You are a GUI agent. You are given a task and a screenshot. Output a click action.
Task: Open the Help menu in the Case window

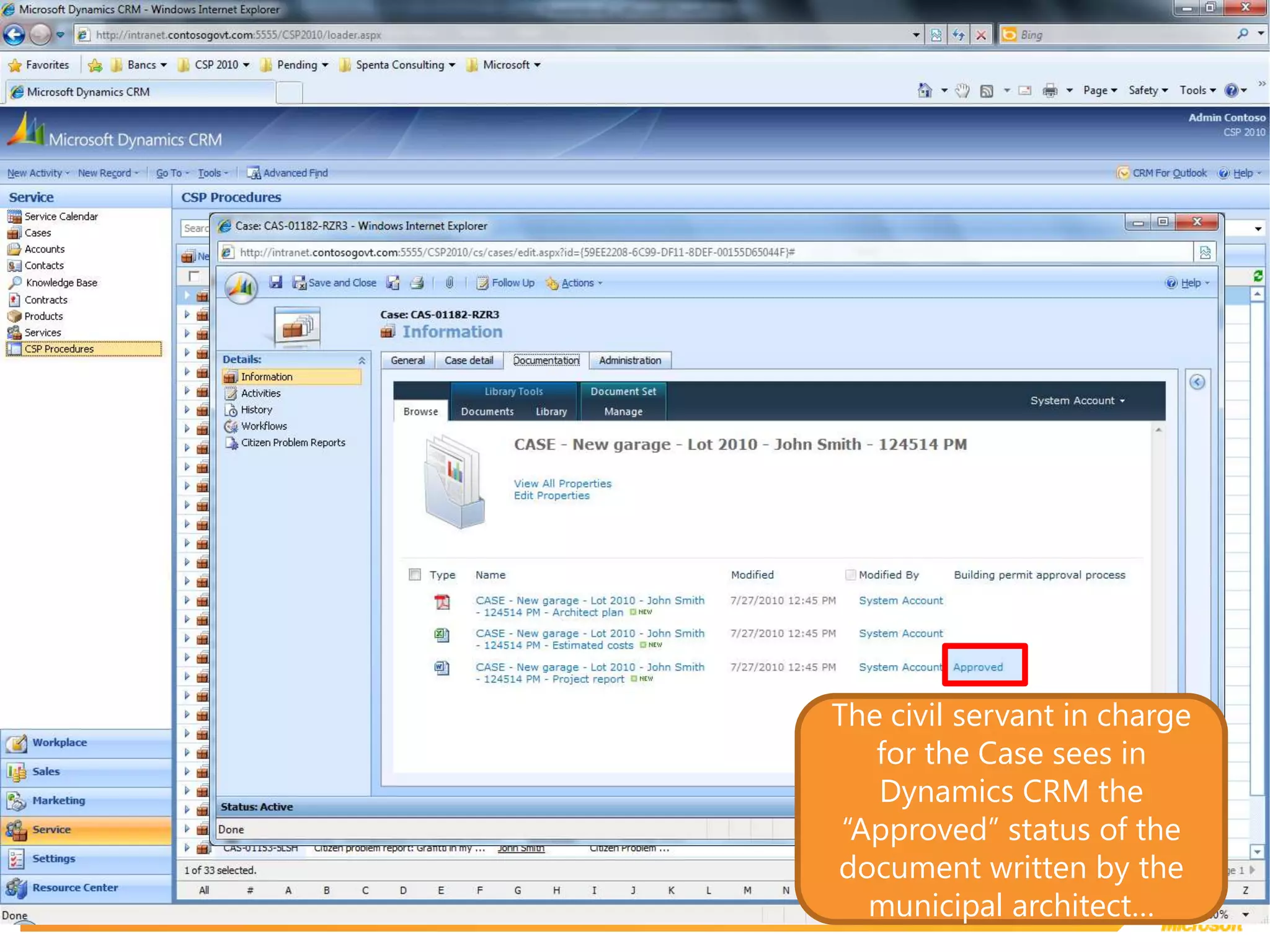[x=1188, y=283]
